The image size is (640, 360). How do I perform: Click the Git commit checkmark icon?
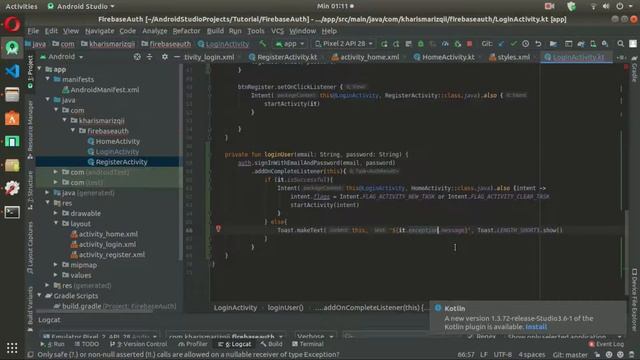click(513, 44)
